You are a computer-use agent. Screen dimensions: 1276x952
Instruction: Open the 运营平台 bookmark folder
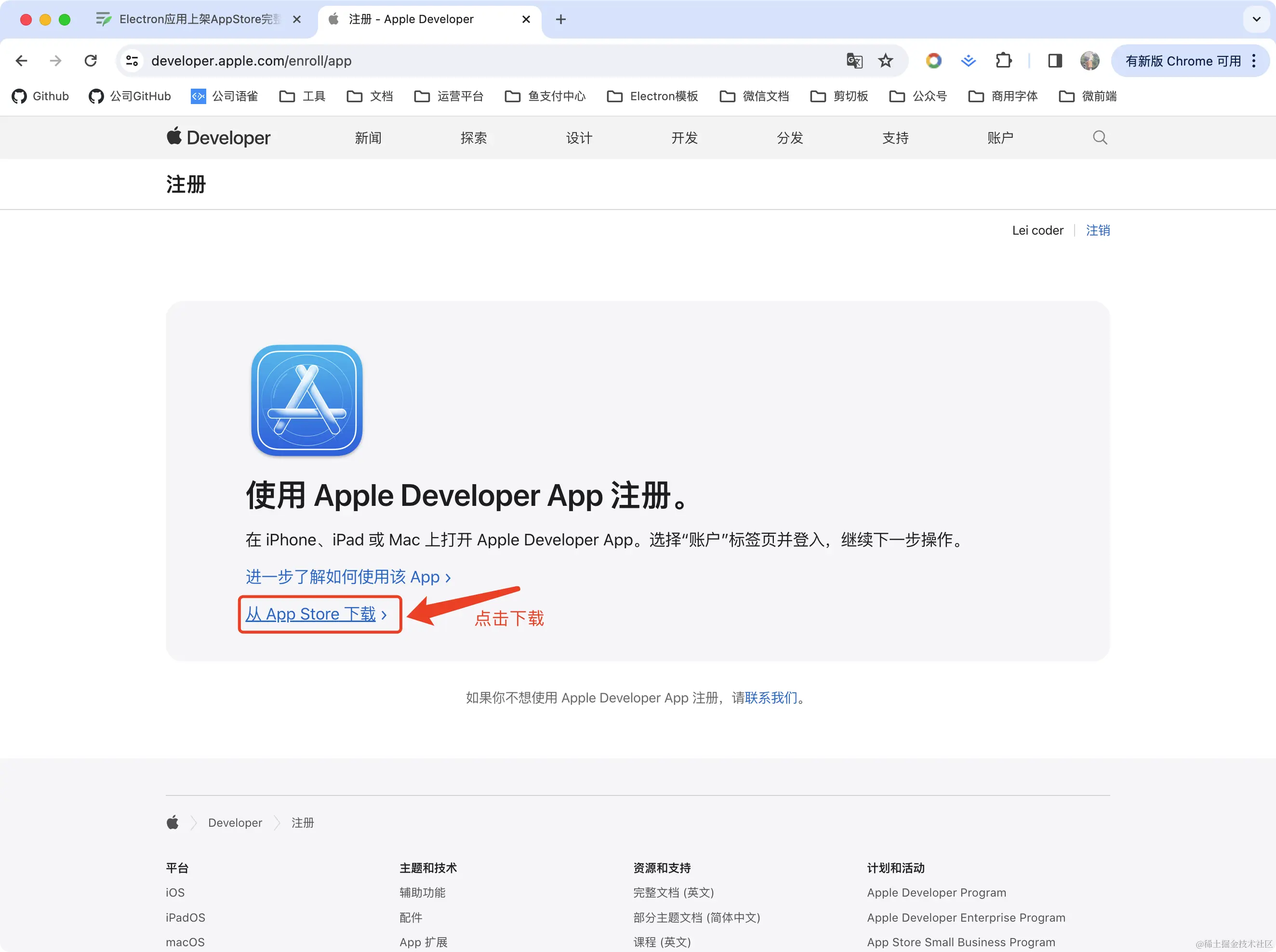(449, 96)
